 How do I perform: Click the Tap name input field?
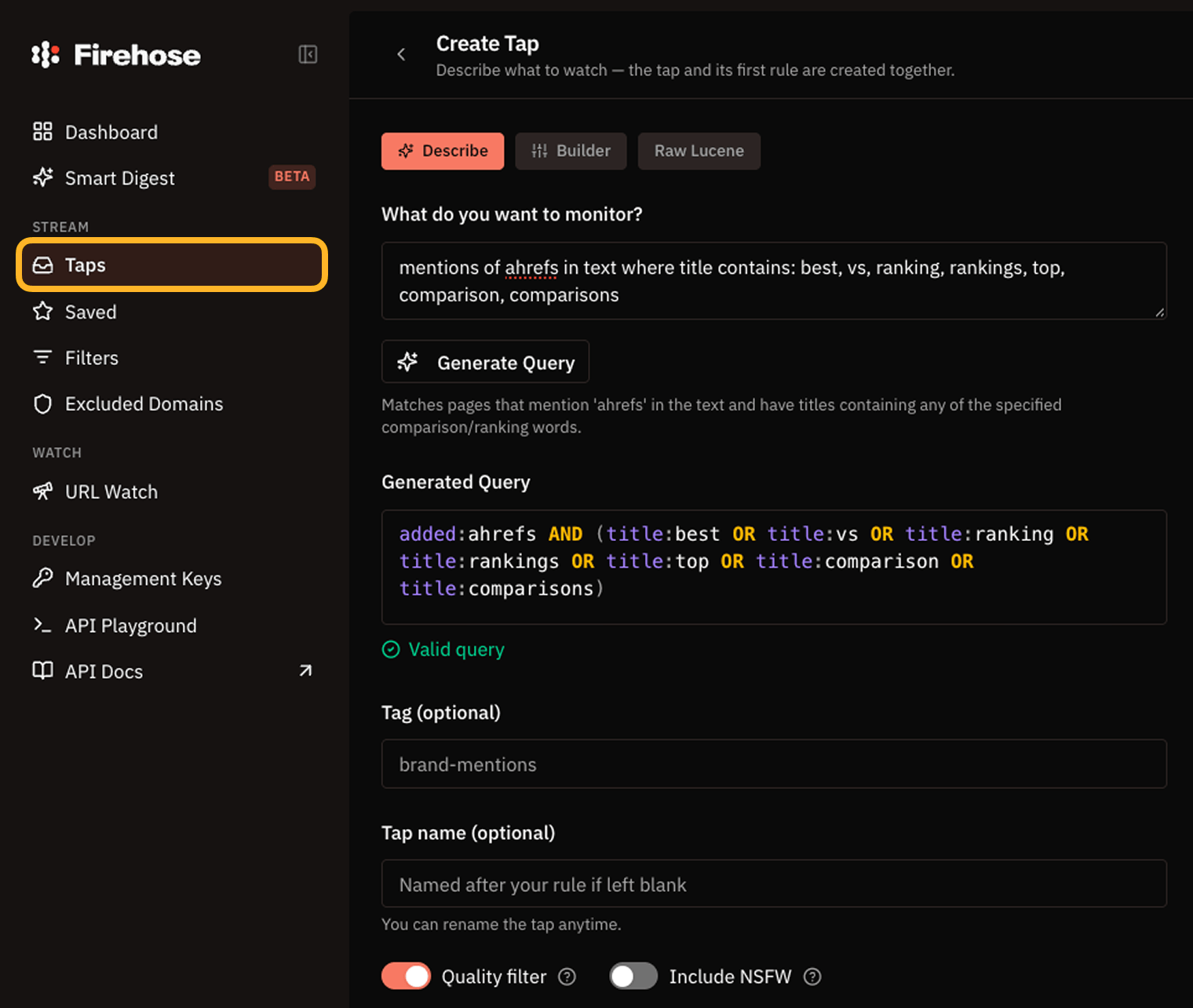coord(774,884)
